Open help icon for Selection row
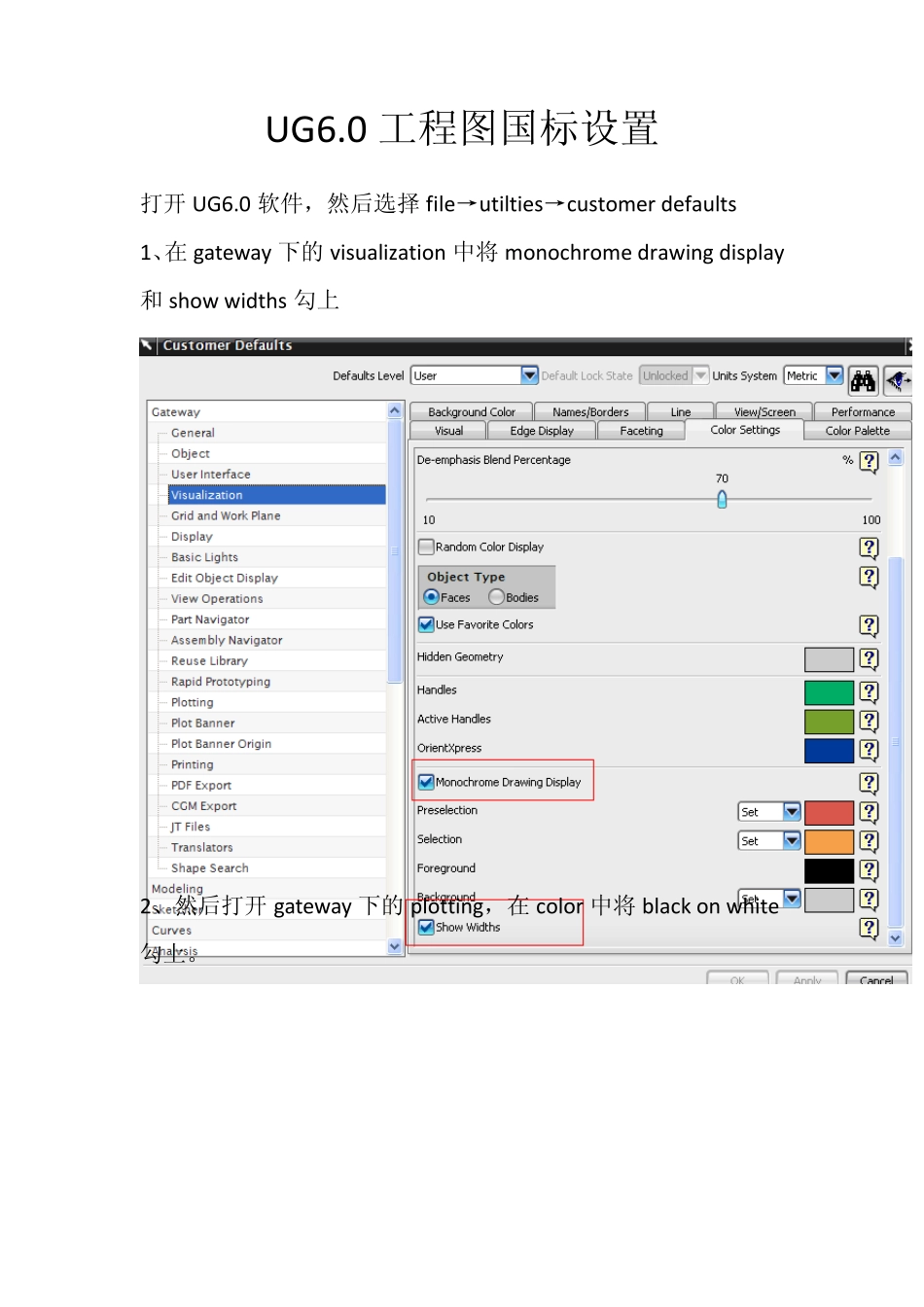The height and width of the screenshot is (1307, 924). point(870,841)
